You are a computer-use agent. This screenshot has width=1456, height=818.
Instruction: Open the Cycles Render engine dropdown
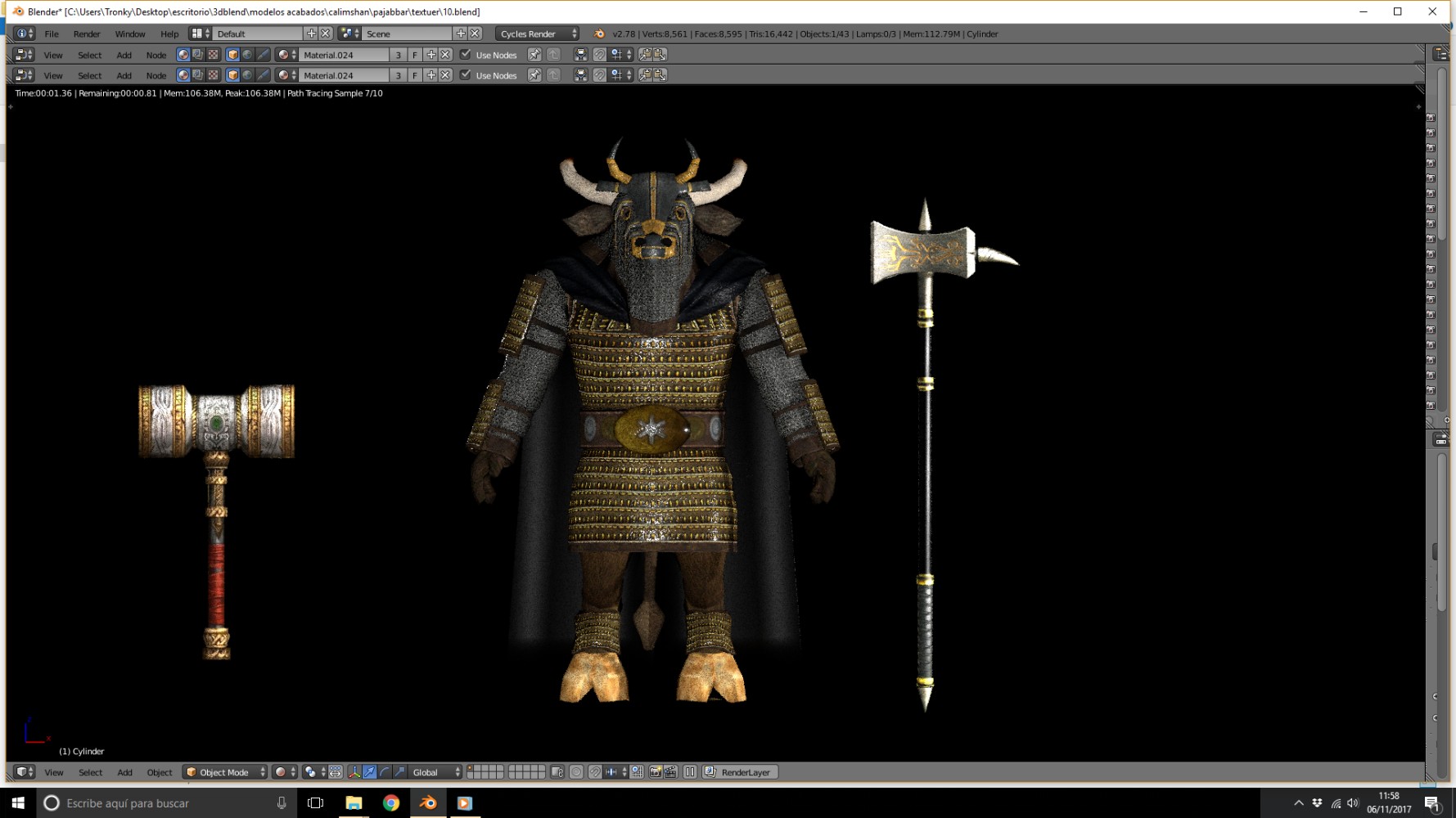pos(537,34)
